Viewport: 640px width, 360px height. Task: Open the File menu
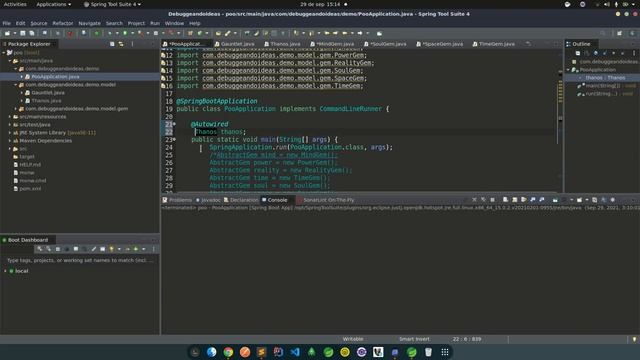(x=7, y=23)
